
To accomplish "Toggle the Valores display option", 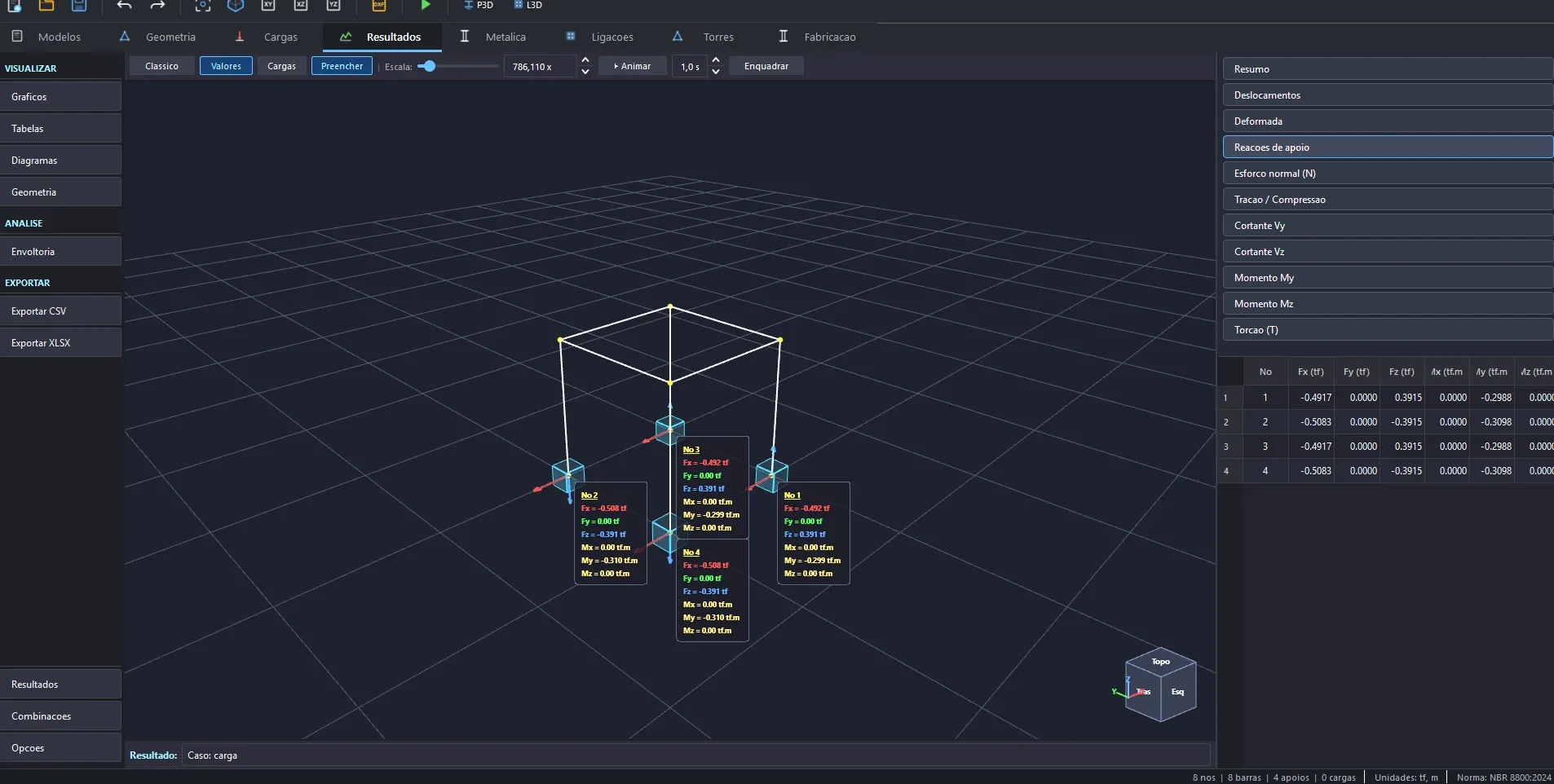I will pos(226,66).
